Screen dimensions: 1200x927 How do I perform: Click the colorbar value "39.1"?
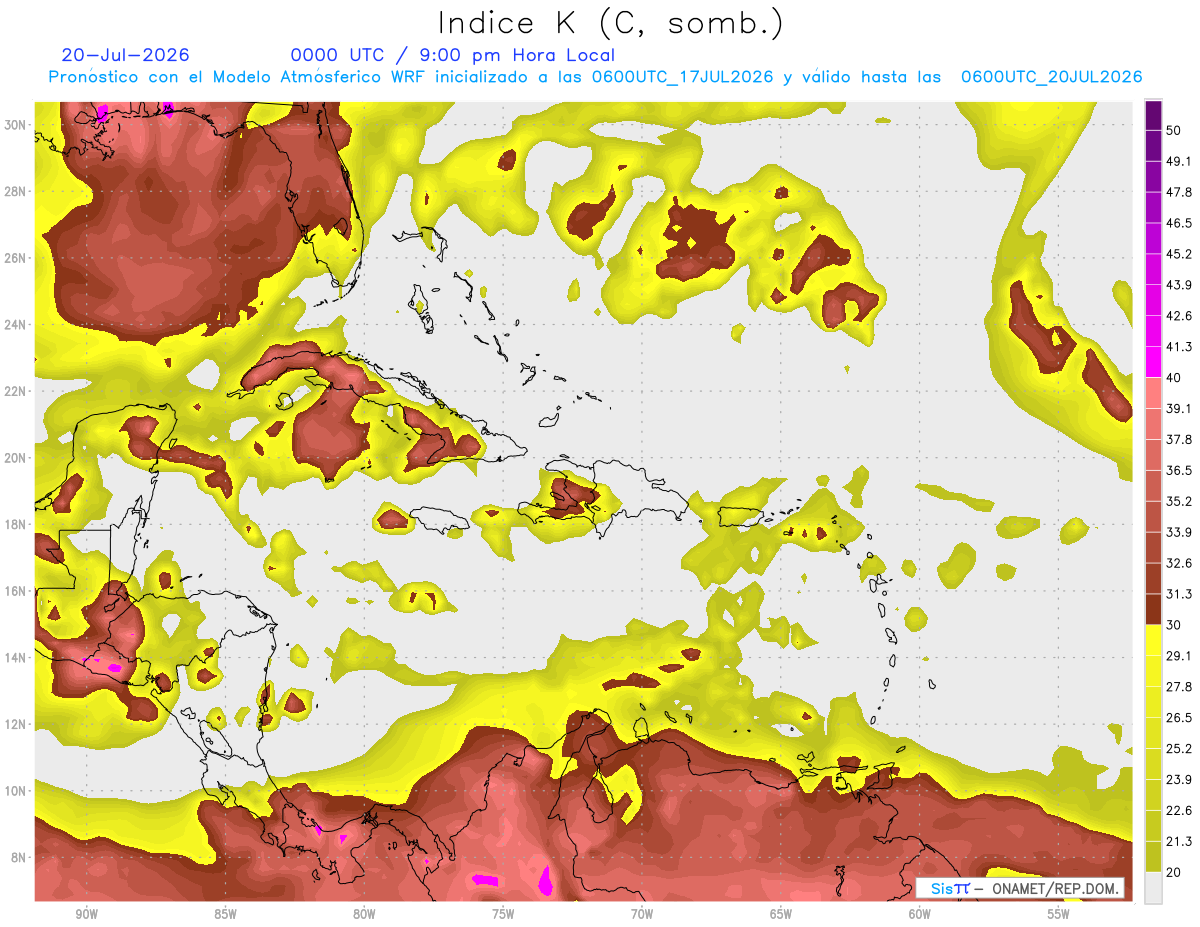[1178, 410]
